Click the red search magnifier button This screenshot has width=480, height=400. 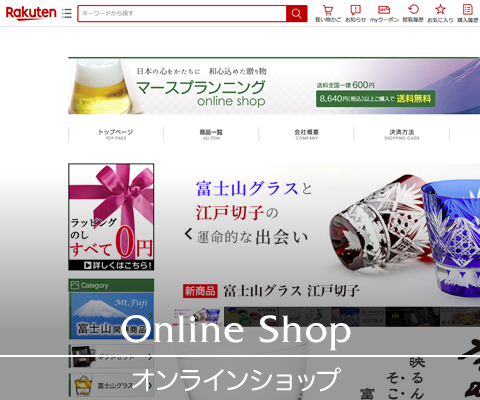point(296,13)
